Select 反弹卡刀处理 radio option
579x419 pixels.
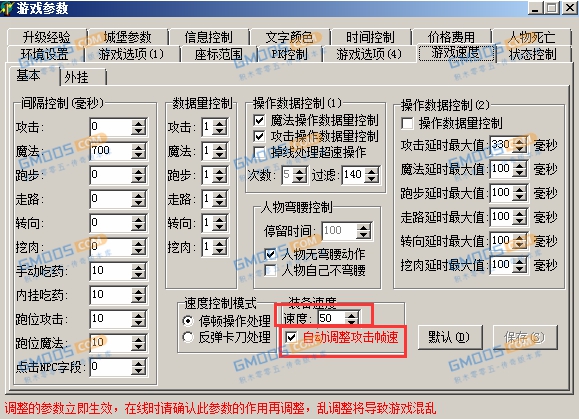coord(188,337)
